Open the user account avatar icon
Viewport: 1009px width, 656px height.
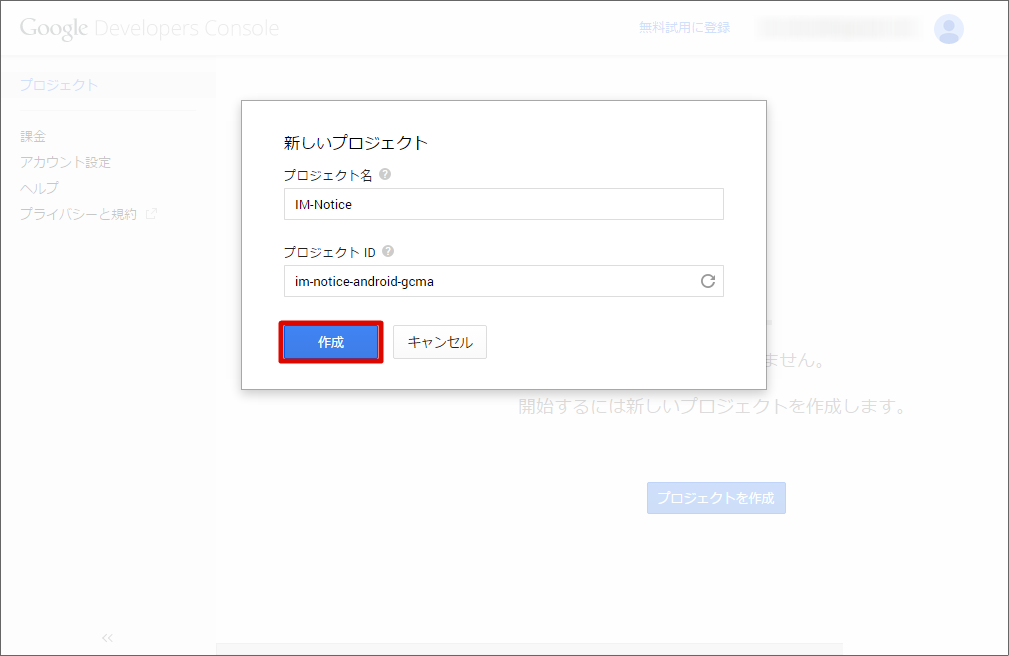[949, 29]
